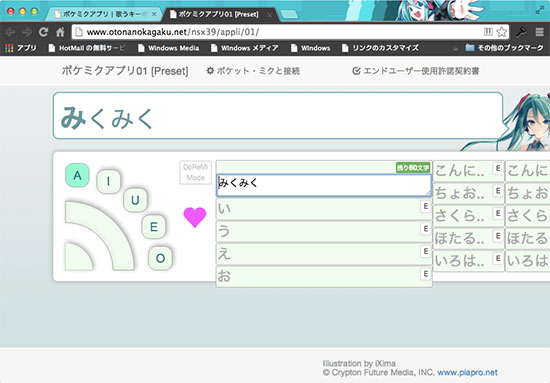Image resolution: width=550 pixels, height=383 pixels.
Task: Expand その他のブックマーク folder
Action: coord(505,48)
